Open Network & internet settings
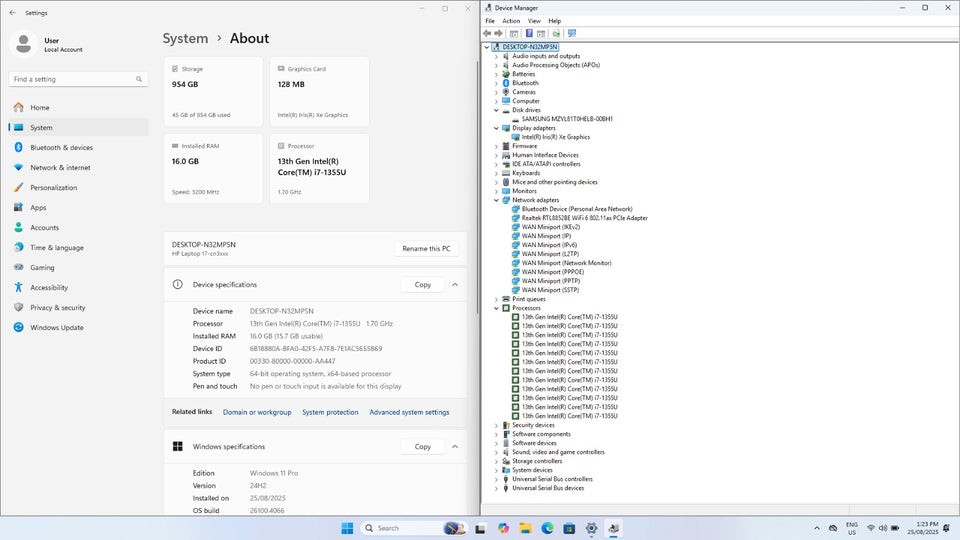The height and width of the screenshot is (540, 960). 78,167
